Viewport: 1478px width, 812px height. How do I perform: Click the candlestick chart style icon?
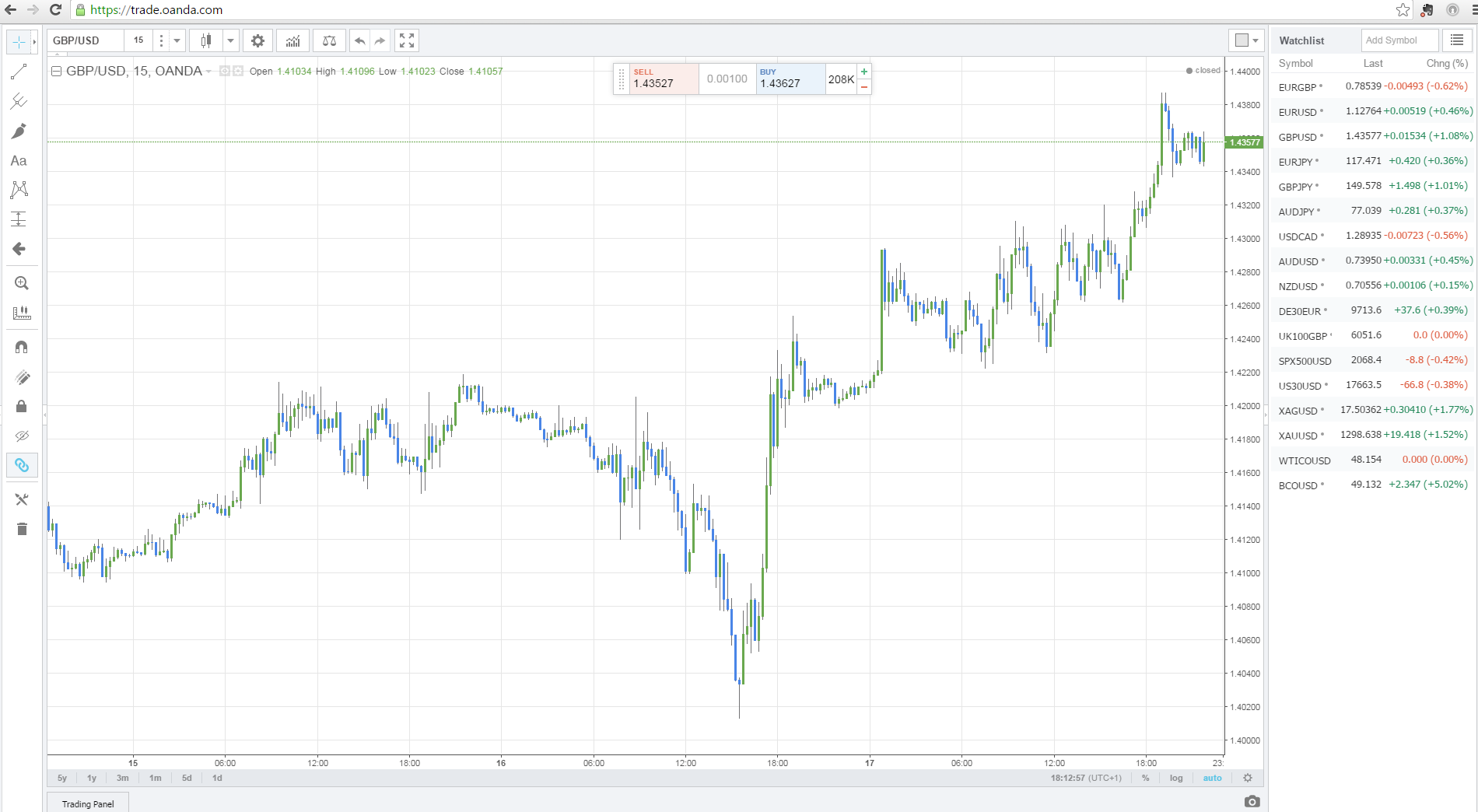pos(206,40)
